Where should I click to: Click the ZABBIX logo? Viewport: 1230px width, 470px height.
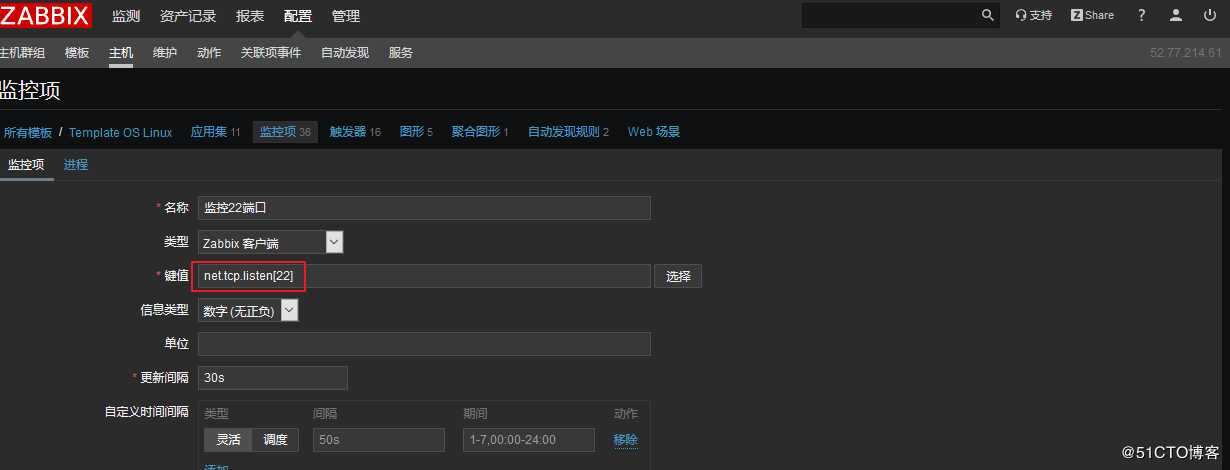(46, 15)
